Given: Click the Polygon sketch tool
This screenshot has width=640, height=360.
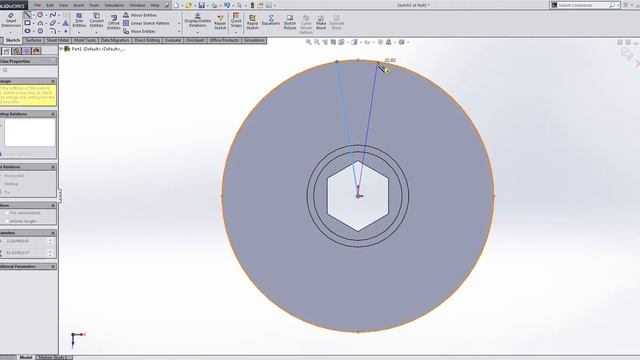Looking at the screenshot, I should 40,31.
